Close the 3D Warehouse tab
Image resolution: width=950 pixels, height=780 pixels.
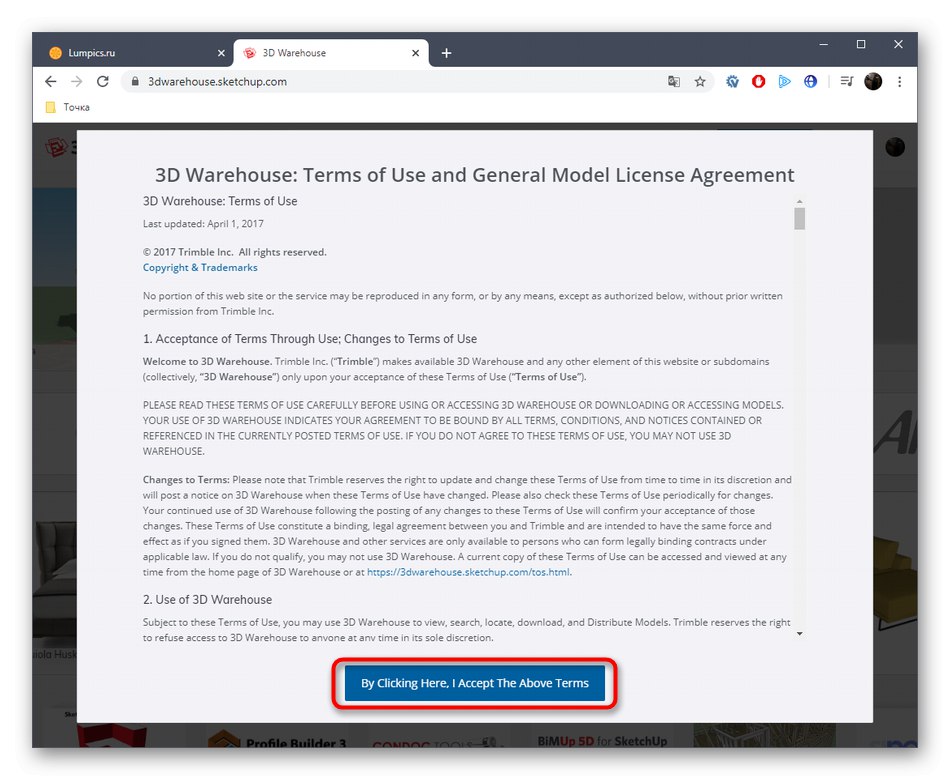(x=416, y=53)
